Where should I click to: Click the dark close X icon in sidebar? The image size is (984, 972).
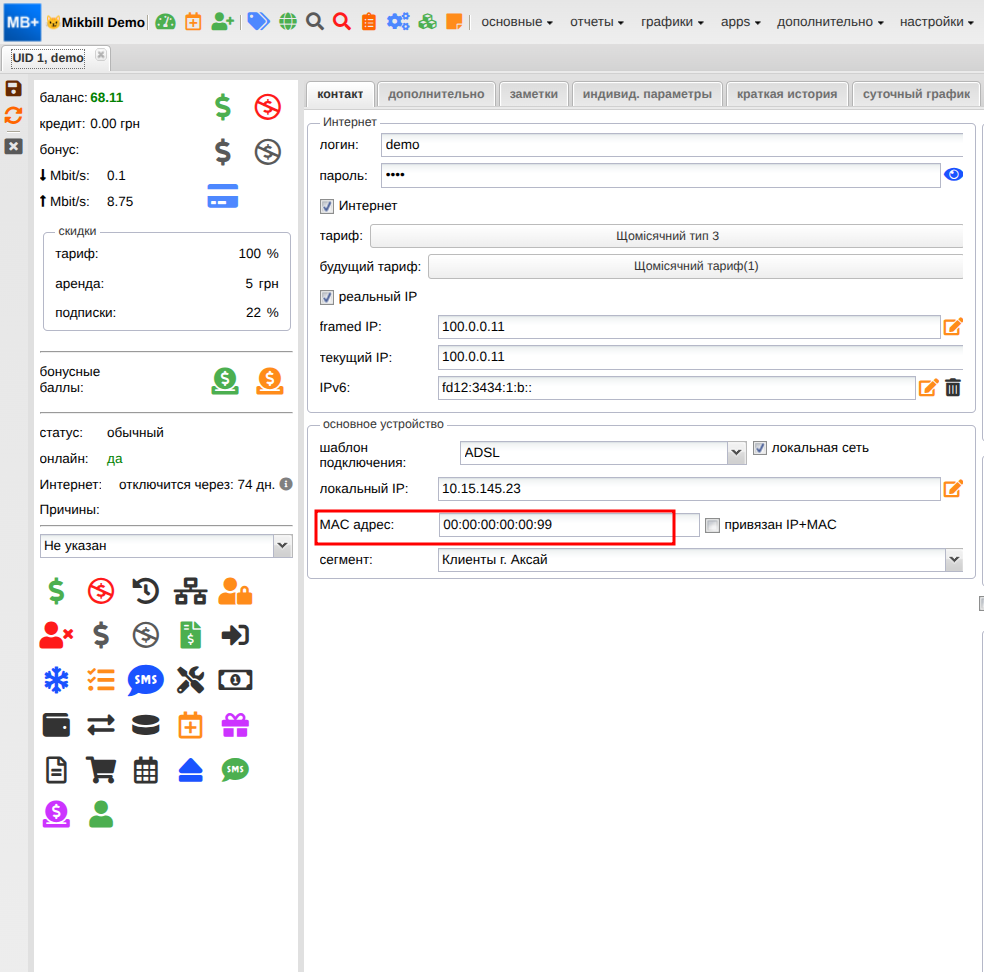[14, 146]
